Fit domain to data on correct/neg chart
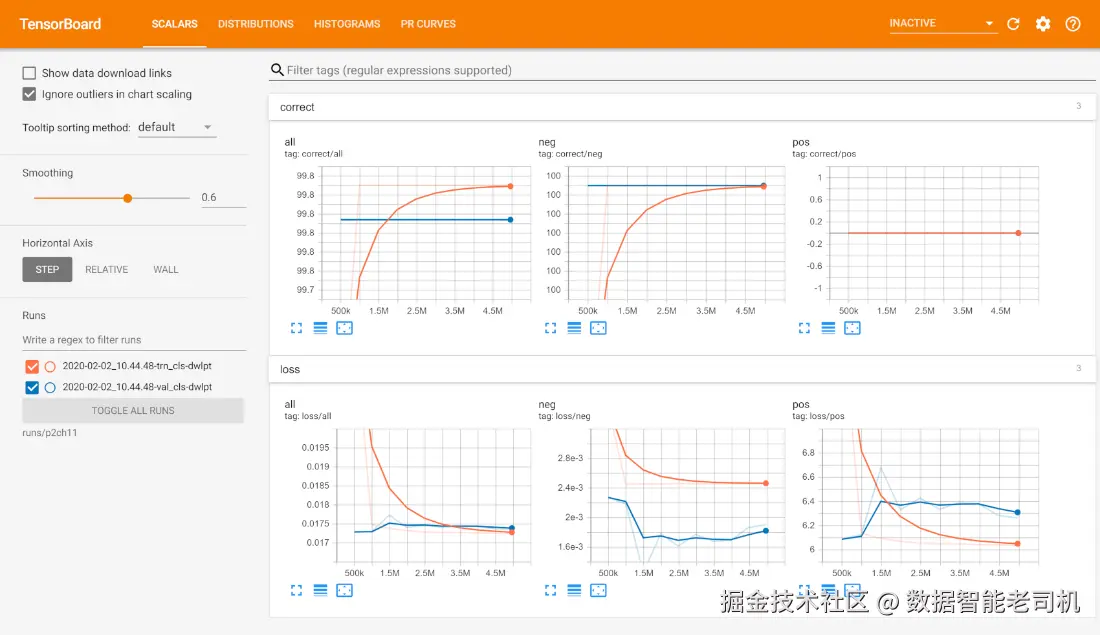 coord(598,328)
